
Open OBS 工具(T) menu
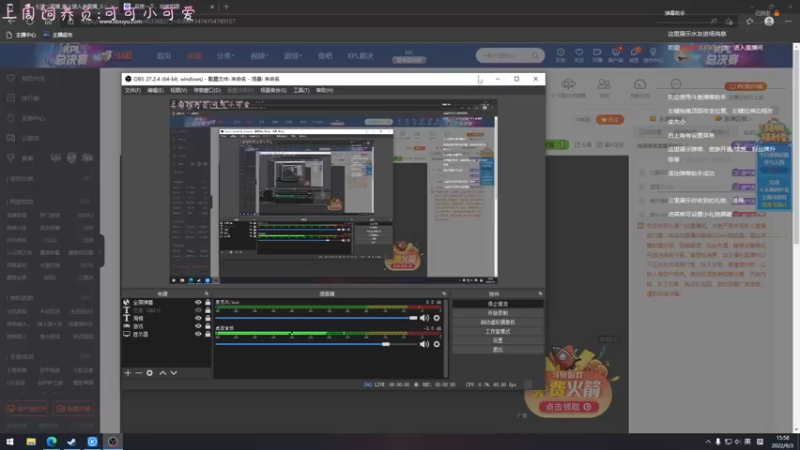tap(301, 90)
